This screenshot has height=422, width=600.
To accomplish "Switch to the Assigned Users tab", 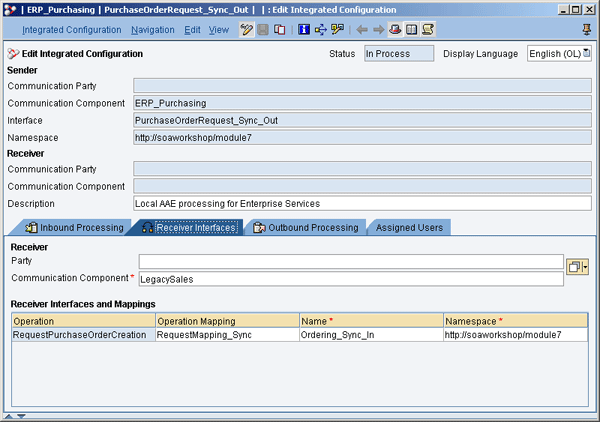I will coord(409,228).
